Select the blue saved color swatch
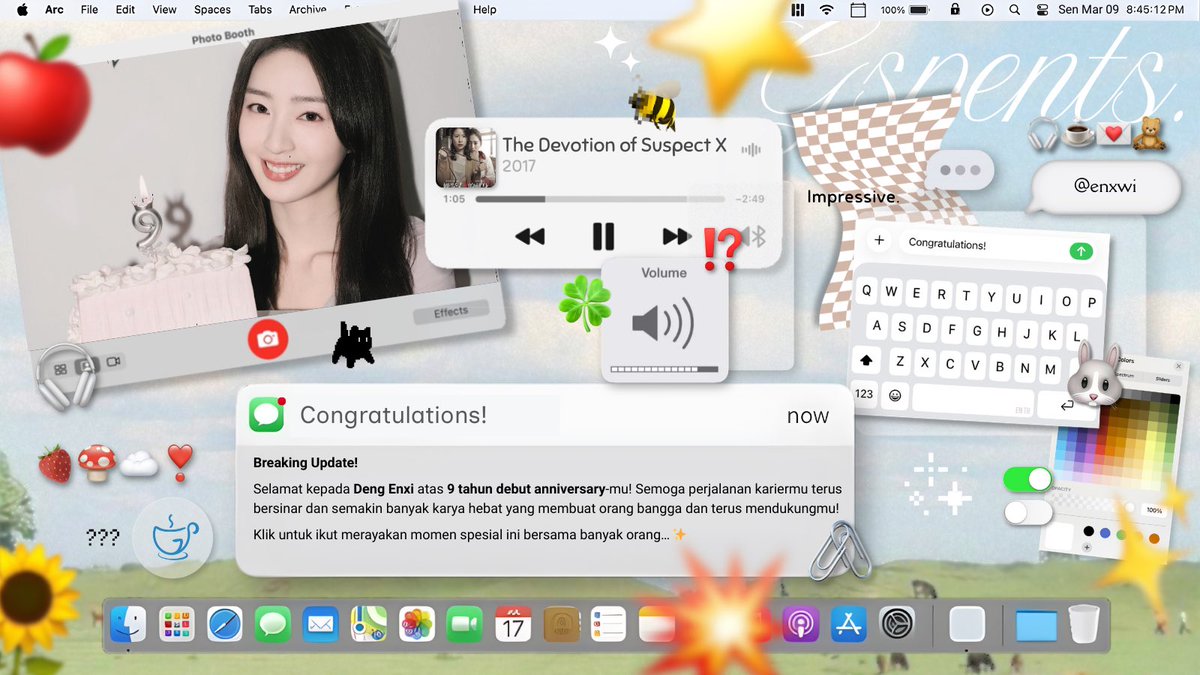This screenshot has width=1200, height=675. click(x=1104, y=533)
